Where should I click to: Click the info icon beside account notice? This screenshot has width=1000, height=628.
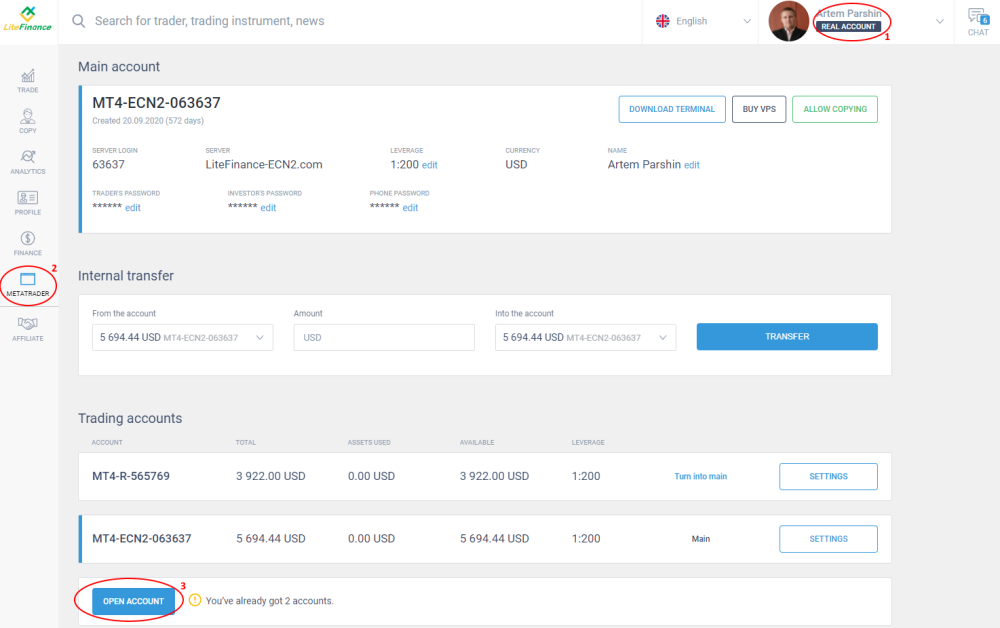(x=195, y=600)
